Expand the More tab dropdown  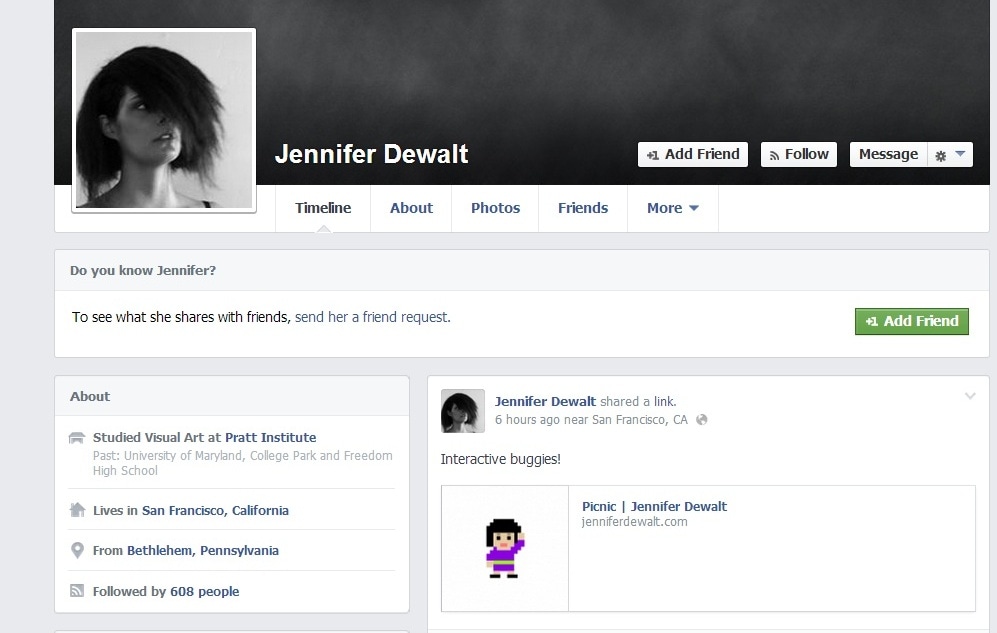672,208
